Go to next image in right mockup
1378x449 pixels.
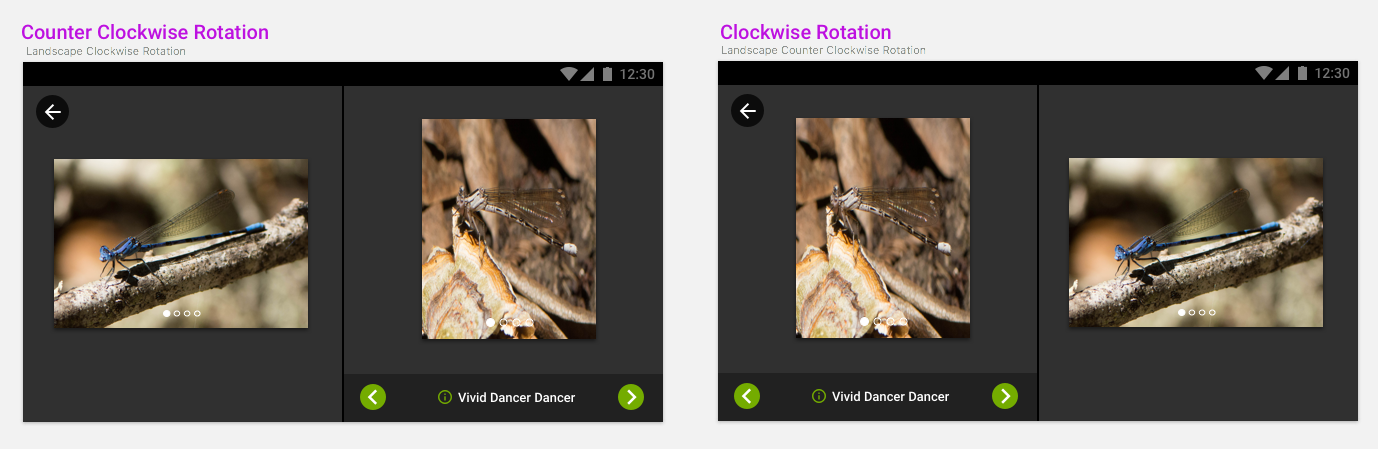[x=1005, y=396]
